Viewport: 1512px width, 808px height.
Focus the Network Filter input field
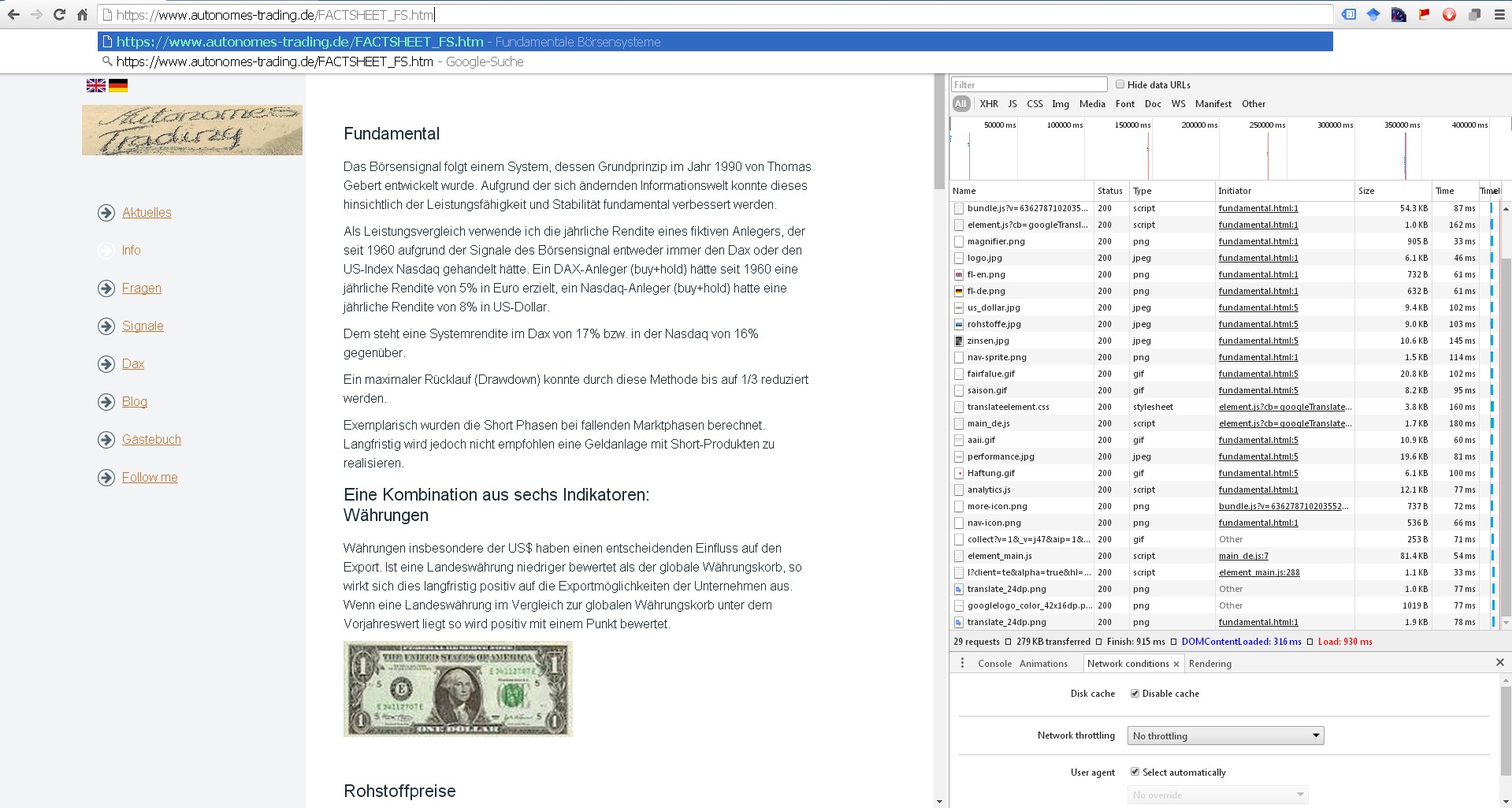tap(1029, 84)
